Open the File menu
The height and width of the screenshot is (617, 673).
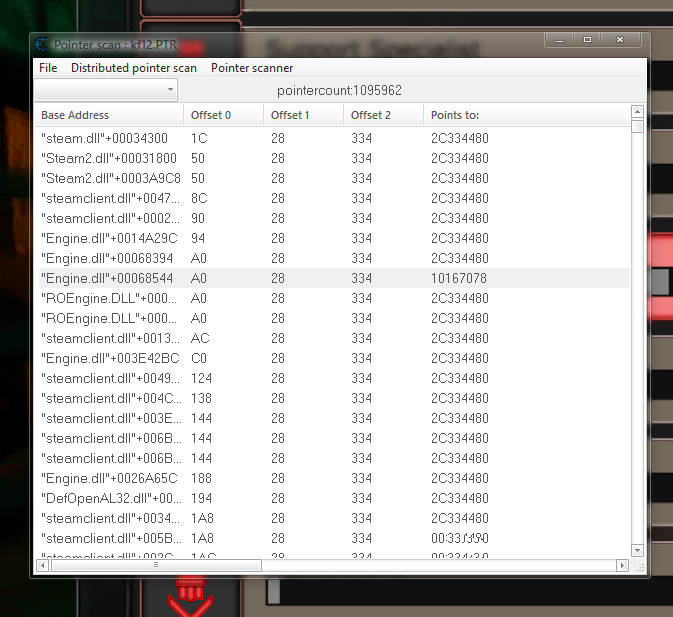[x=48, y=68]
